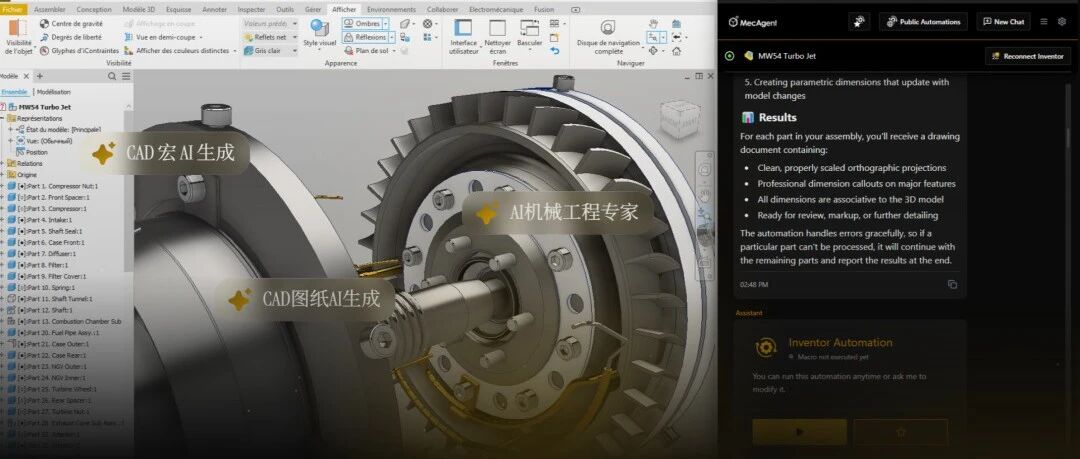This screenshot has height=459, width=1080.
Task: Select the Pan hand tool in Naviguer
Action: tap(653, 24)
